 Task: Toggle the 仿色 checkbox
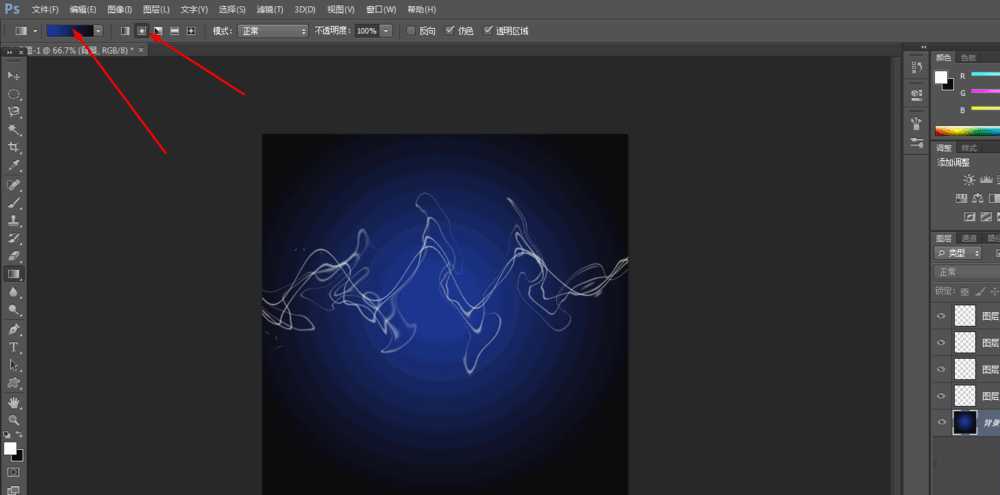point(450,31)
